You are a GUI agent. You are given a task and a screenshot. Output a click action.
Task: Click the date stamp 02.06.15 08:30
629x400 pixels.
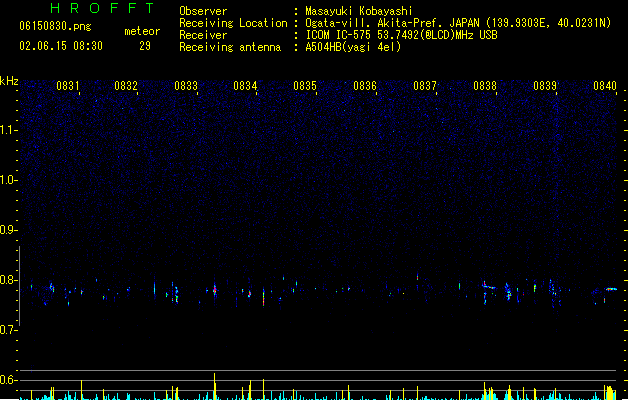61,46
